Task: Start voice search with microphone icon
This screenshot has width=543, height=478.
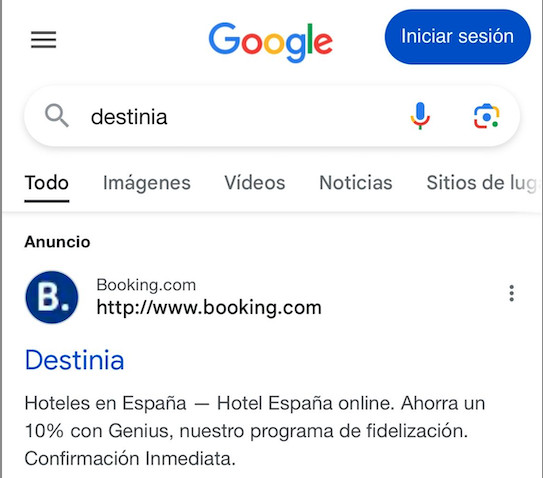Action: pyautogui.click(x=420, y=116)
